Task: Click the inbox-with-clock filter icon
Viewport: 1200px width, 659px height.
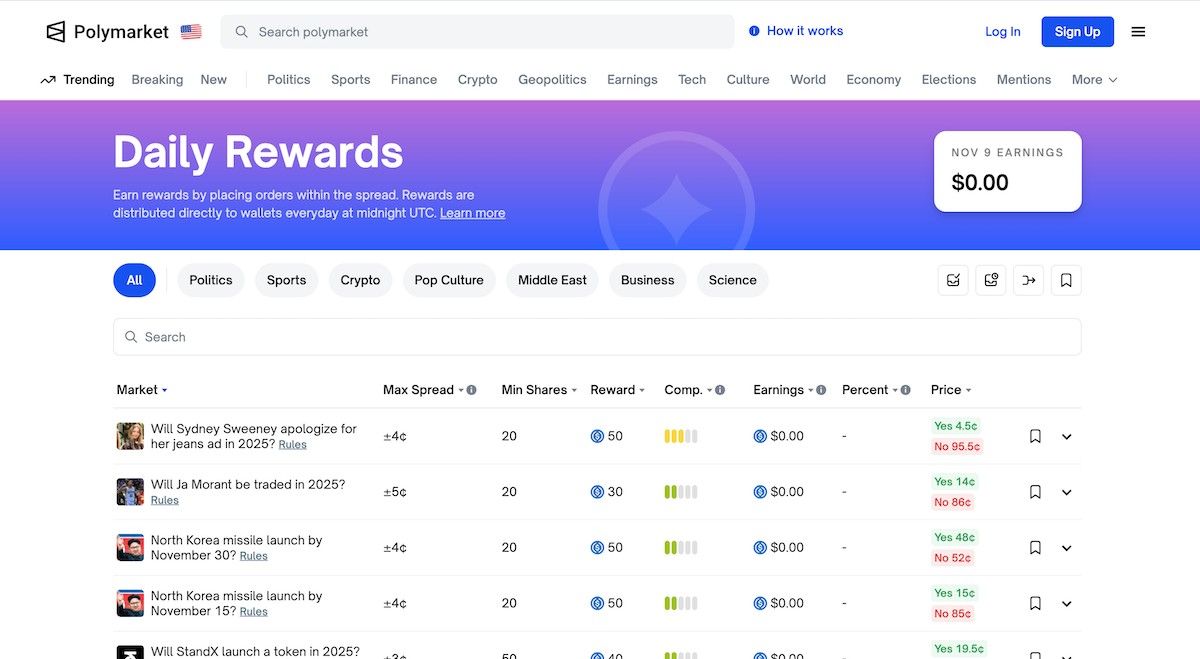Action: (x=991, y=280)
